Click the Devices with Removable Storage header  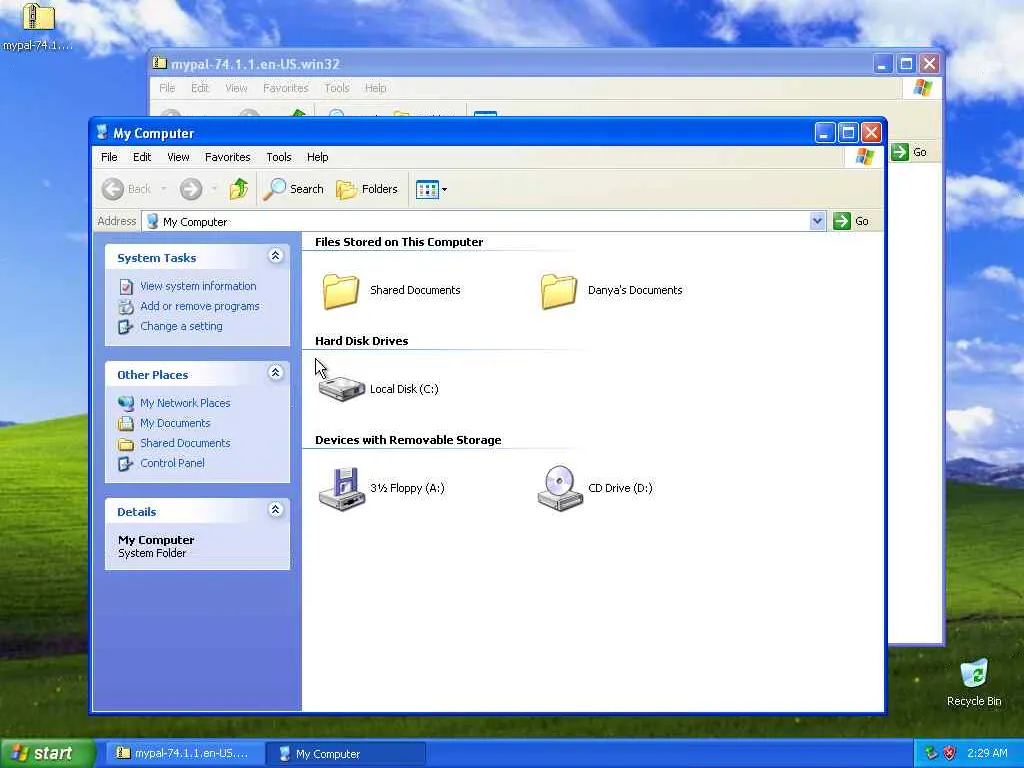408,440
